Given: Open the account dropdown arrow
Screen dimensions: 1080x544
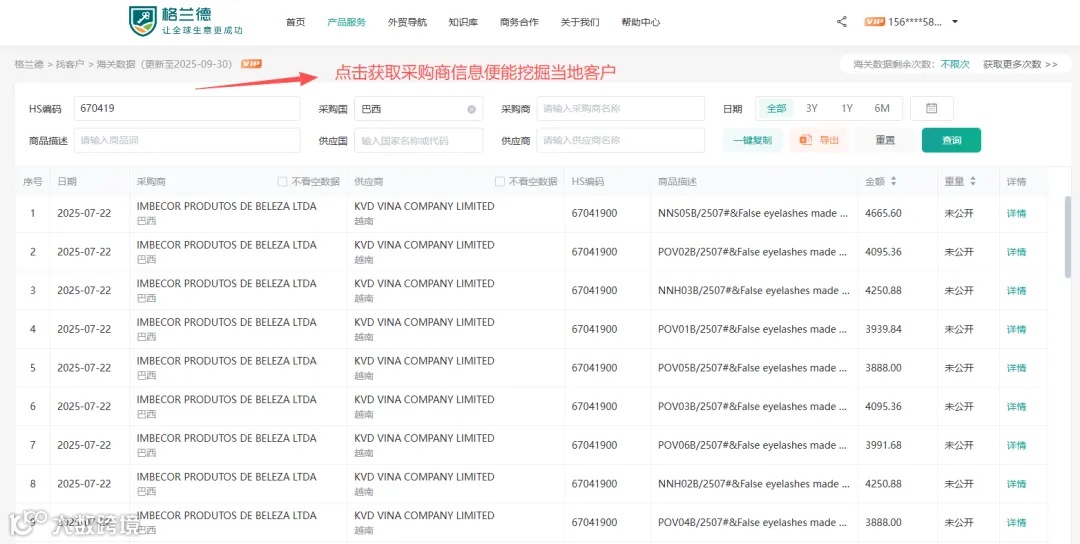Looking at the screenshot, I should tap(955, 22).
